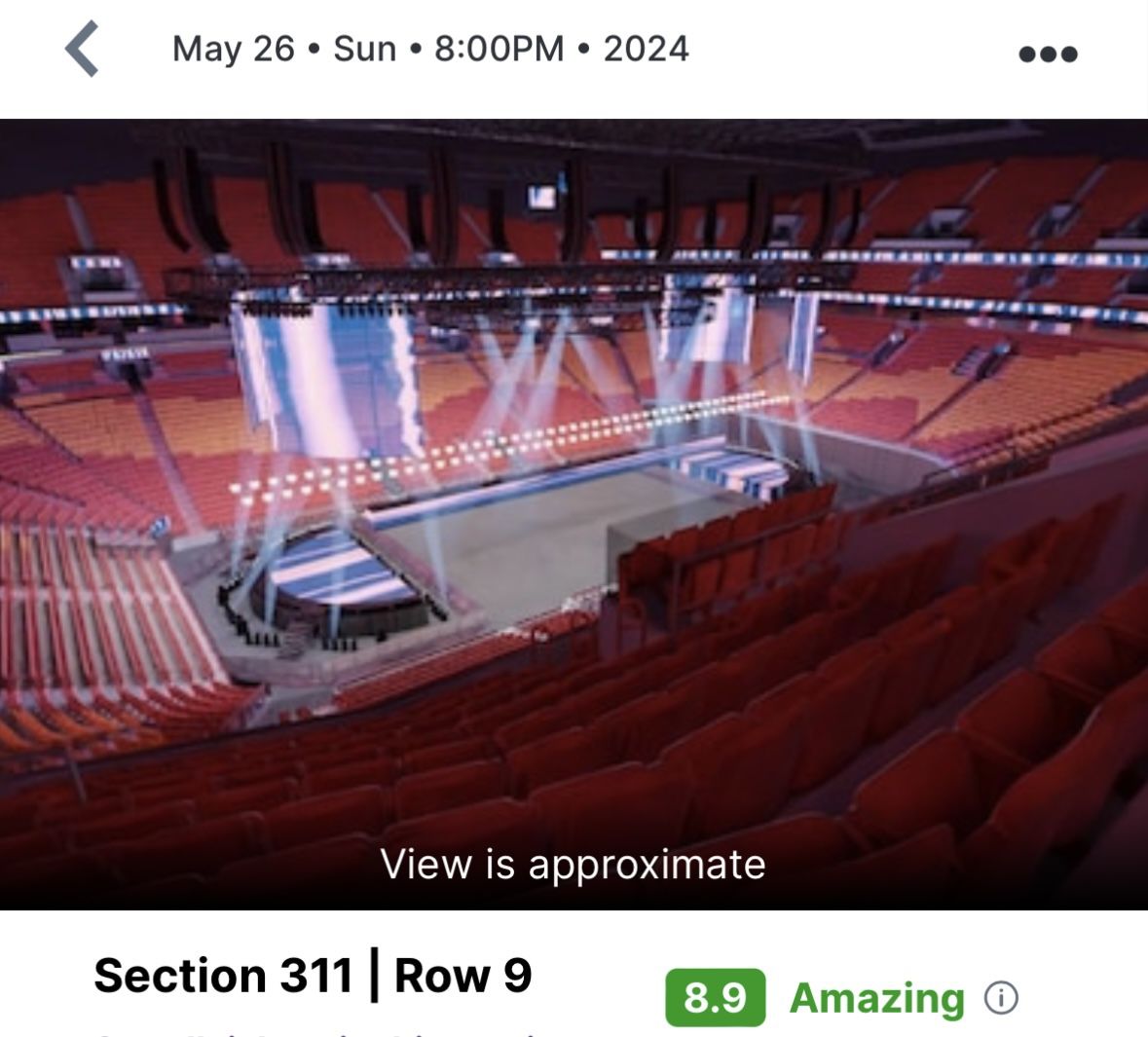Click May 26 in the header
The height and width of the screenshot is (1037, 1148).
[234, 49]
